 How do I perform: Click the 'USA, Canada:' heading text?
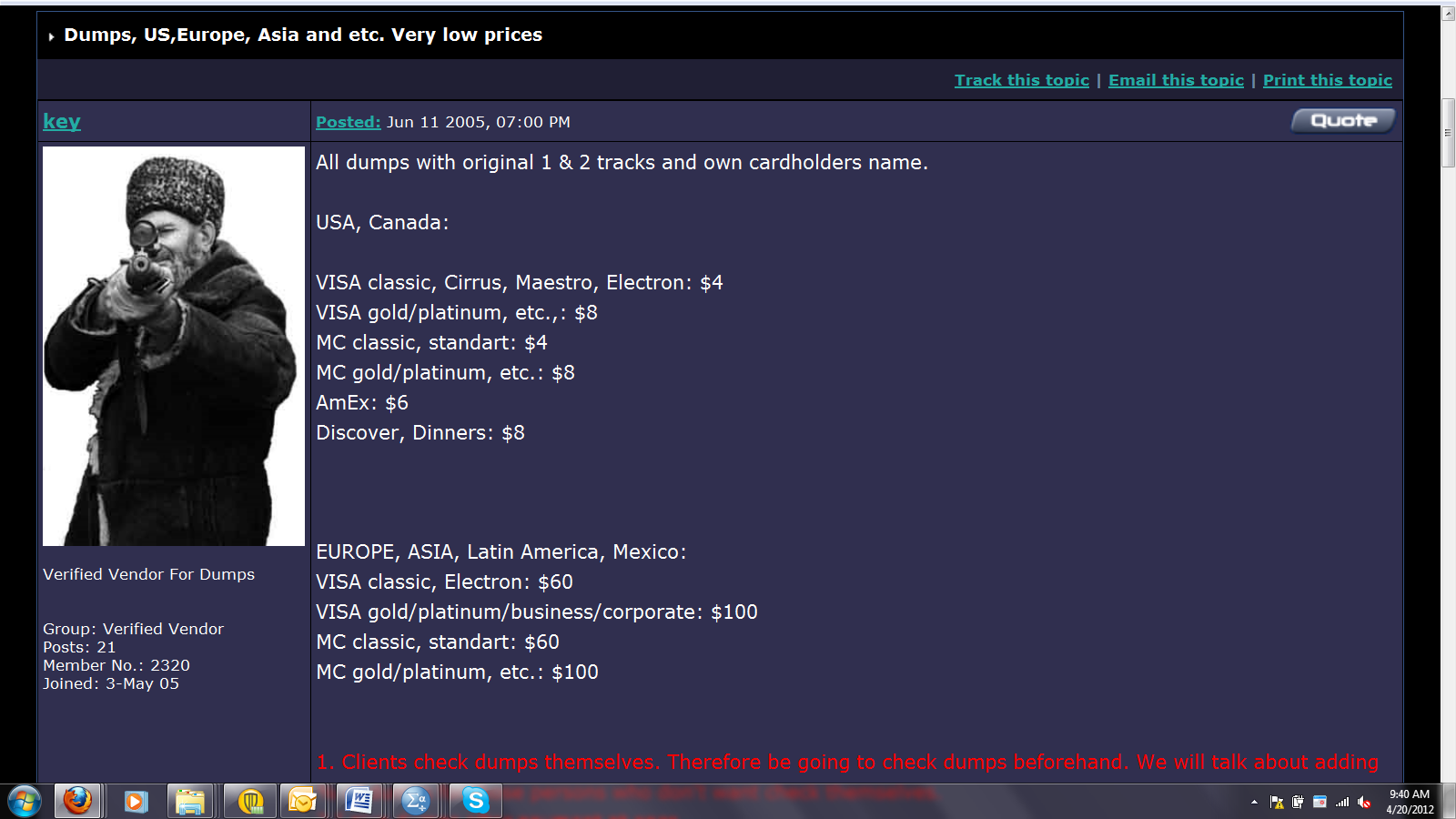(x=382, y=222)
